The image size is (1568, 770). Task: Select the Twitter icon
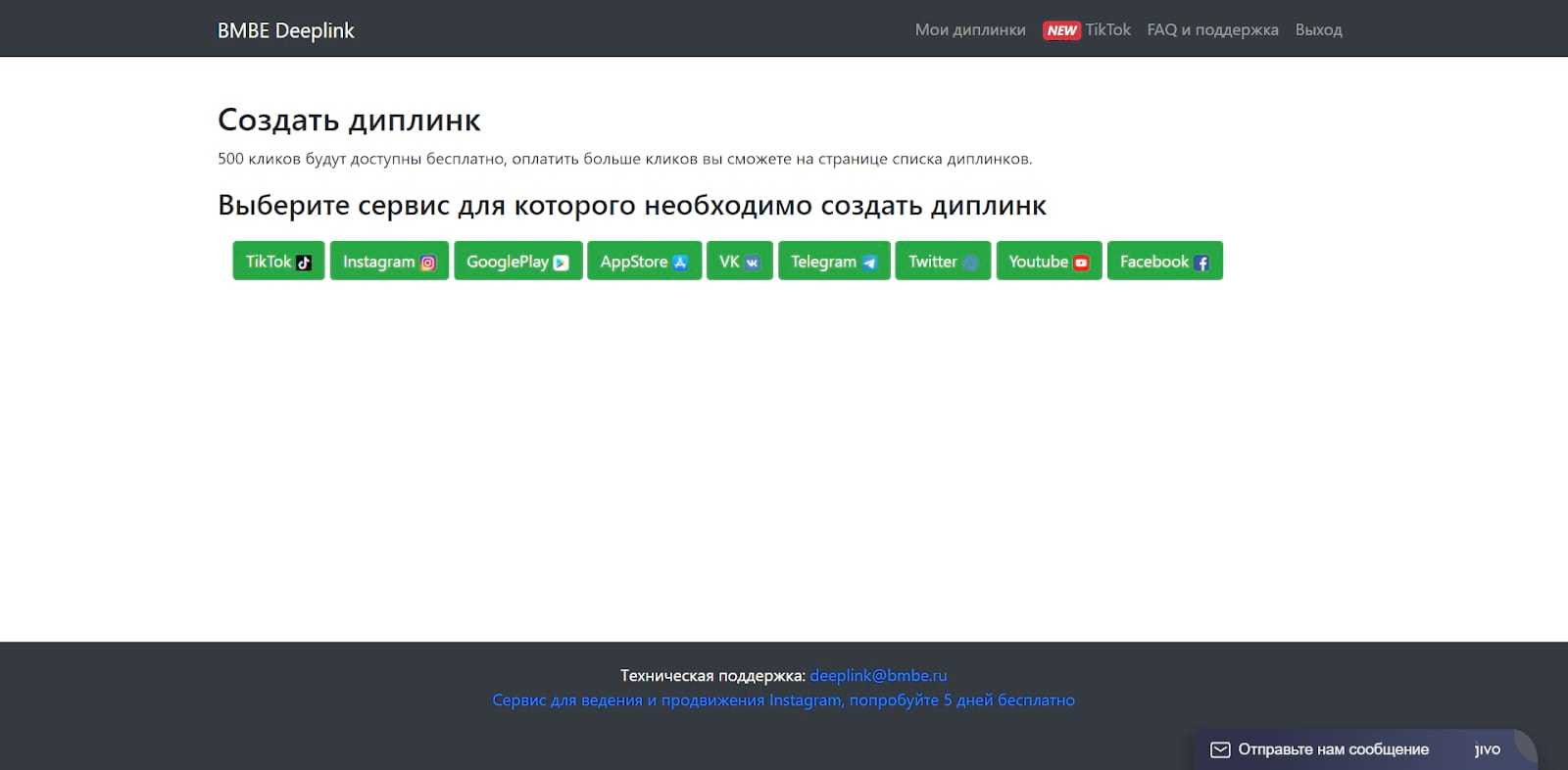tap(970, 263)
